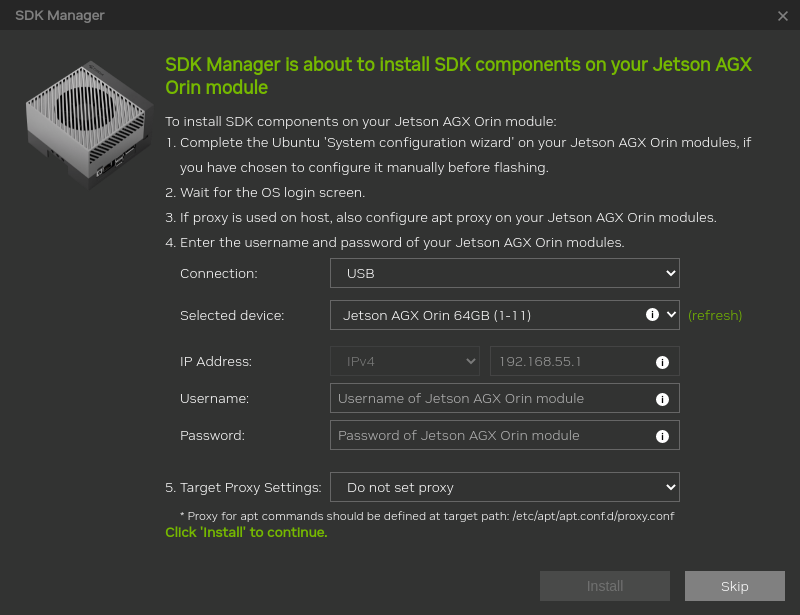Click the info icon in IP Address field

tap(661, 362)
